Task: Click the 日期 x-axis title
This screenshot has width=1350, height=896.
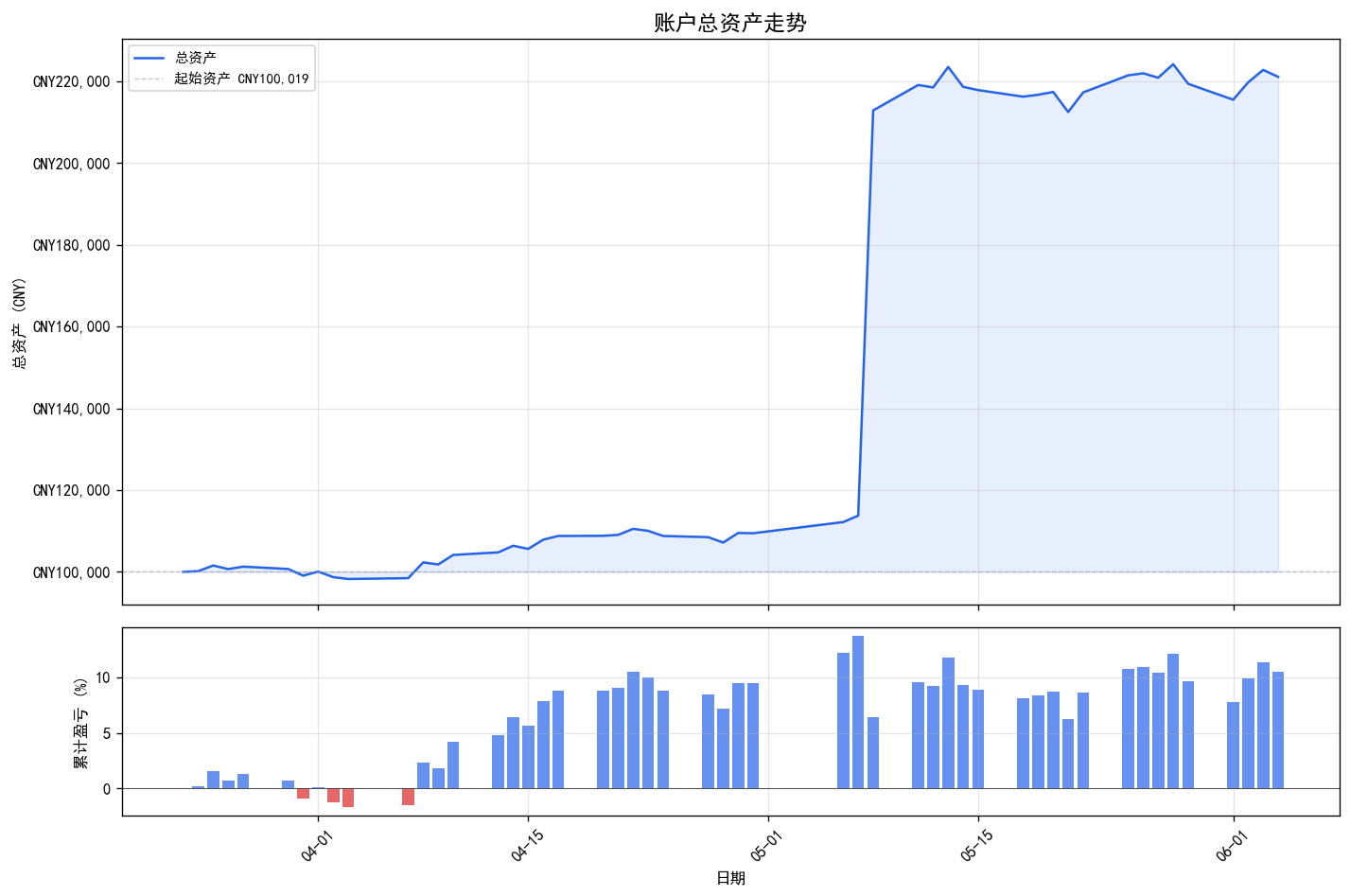Action: click(730, 878)
